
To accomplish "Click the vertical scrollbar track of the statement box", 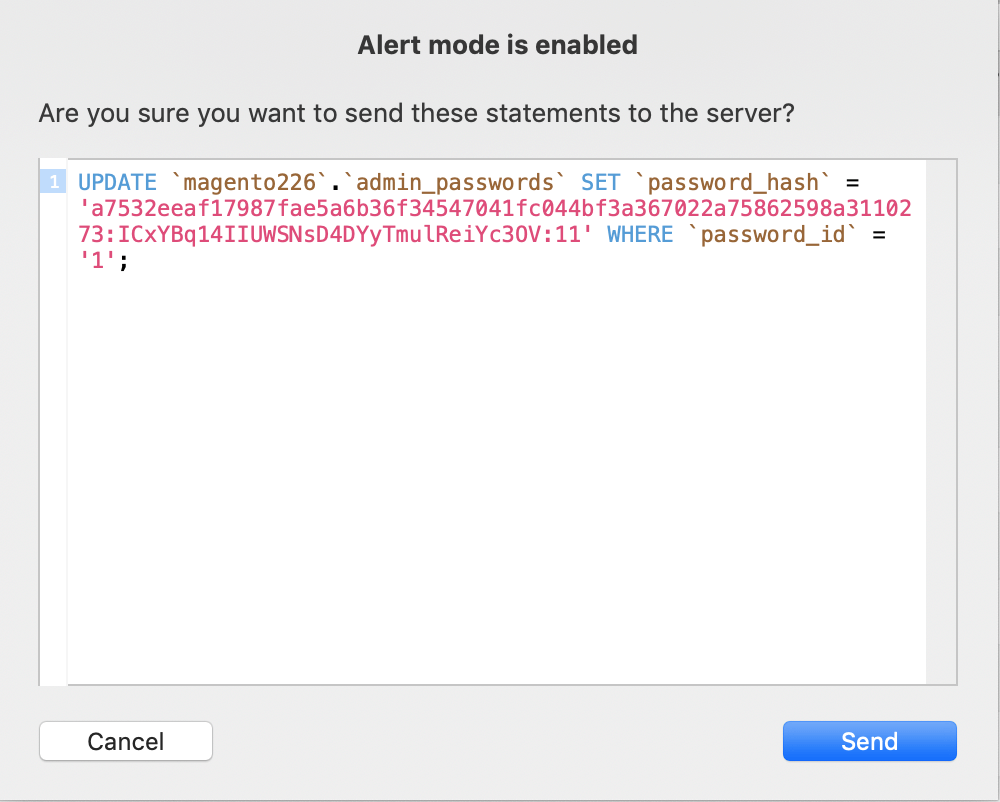I will pyautogui.click(x=941, y=422).
